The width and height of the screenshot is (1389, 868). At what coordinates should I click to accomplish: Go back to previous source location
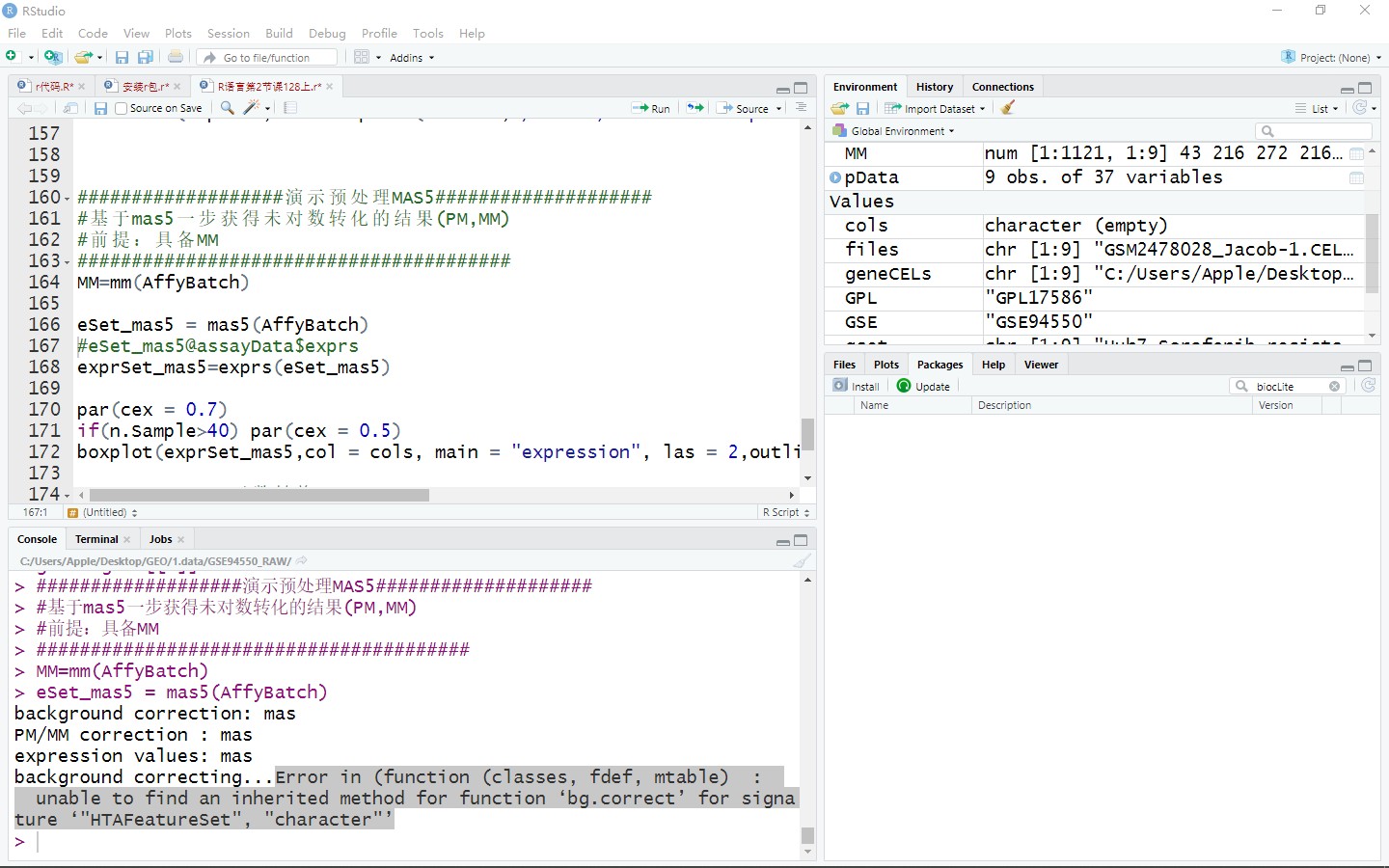(24, 108)
